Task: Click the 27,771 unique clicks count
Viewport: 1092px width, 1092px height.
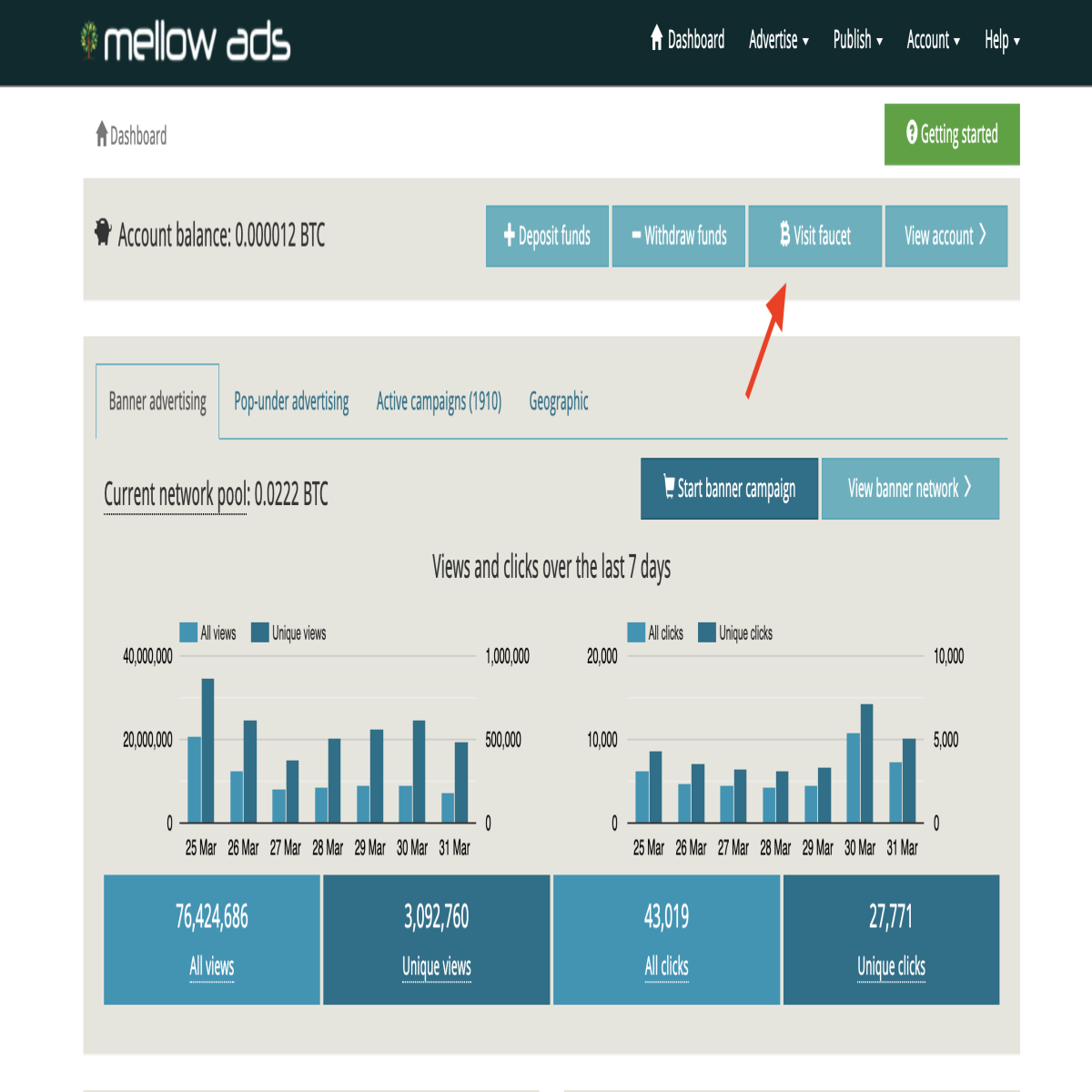Action: tap(891, 916)
